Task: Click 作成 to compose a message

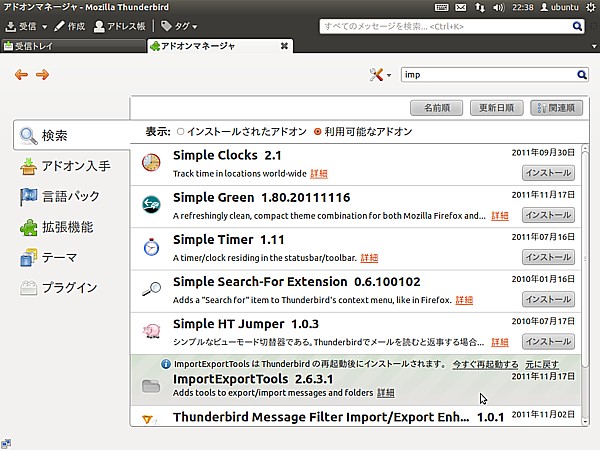Action: tap(70, 26)
